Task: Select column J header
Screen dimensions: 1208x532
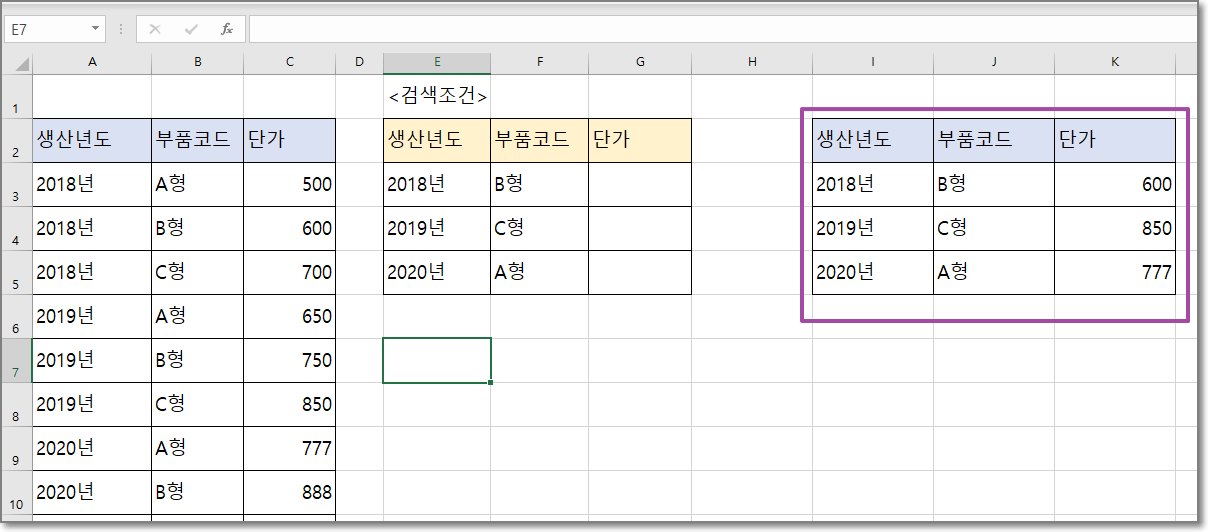Action: point(994,63)
